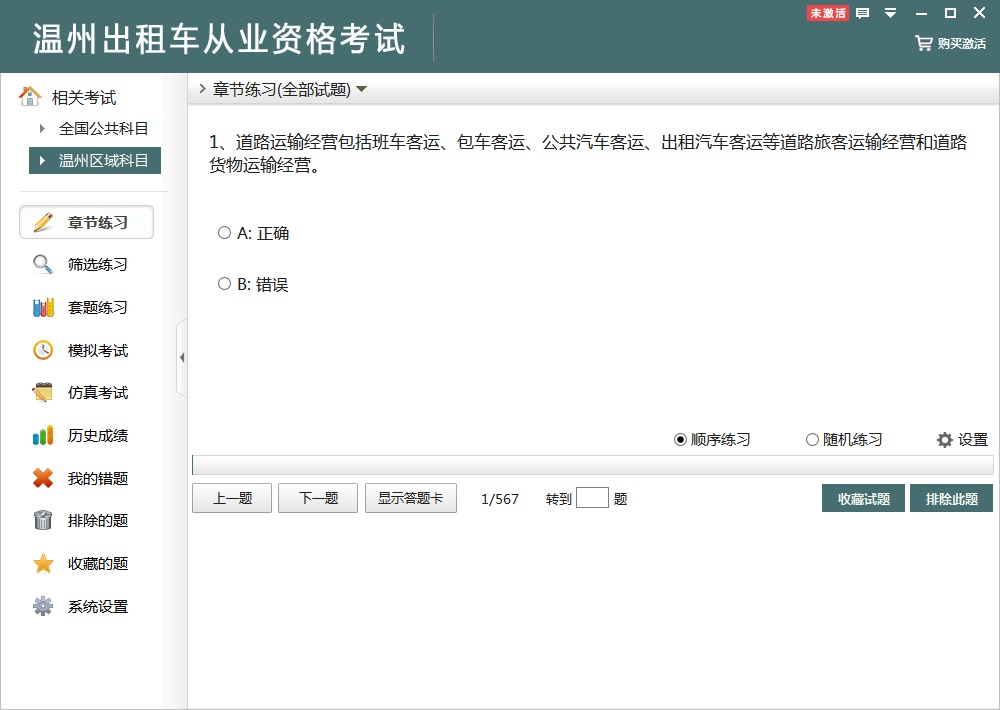Click the 温州出租车从业资格考试 title

219,38
